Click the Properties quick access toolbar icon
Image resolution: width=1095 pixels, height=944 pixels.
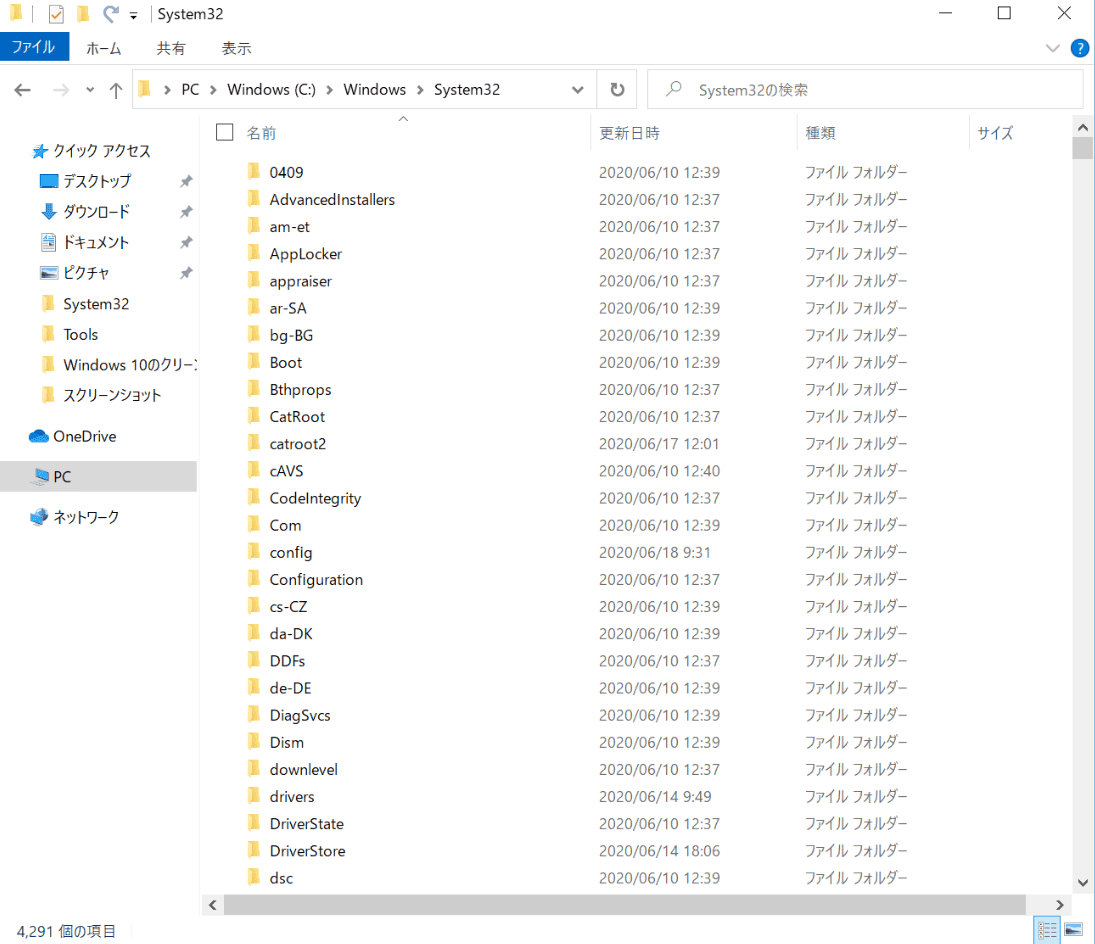coord(56,14)
